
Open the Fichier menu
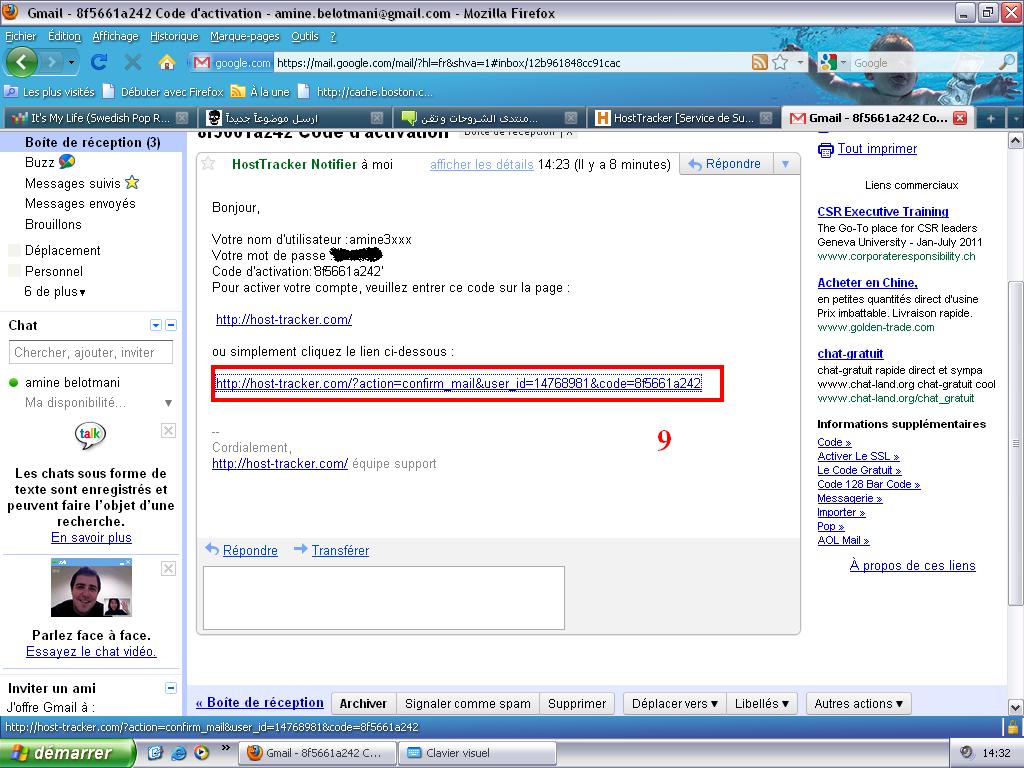tap(21, 37)
